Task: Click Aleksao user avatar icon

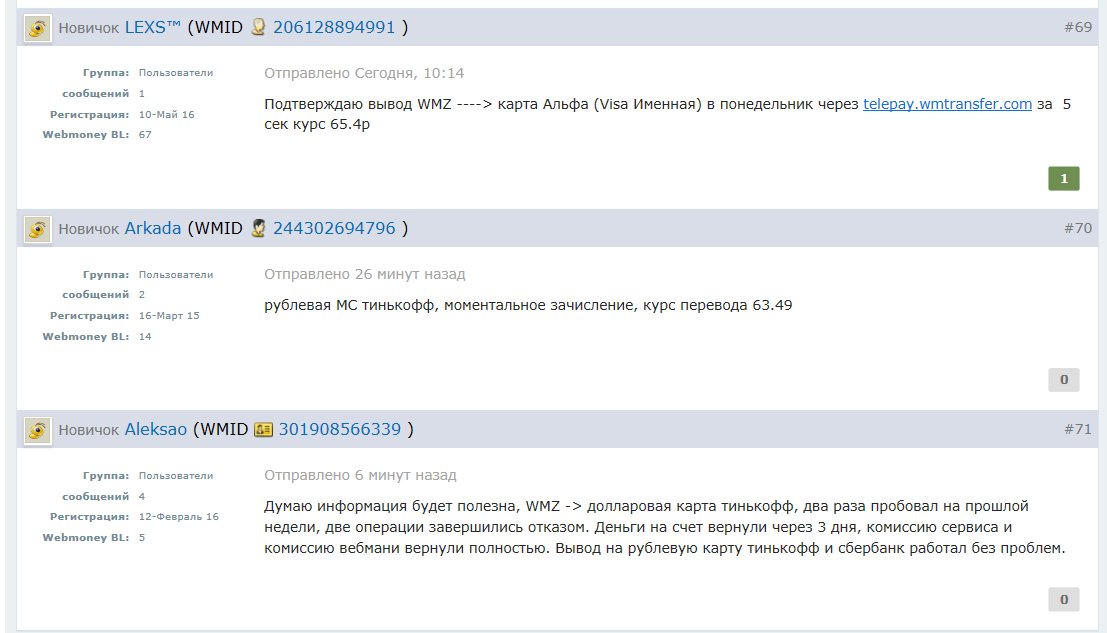Action: [x=37, y=430]
